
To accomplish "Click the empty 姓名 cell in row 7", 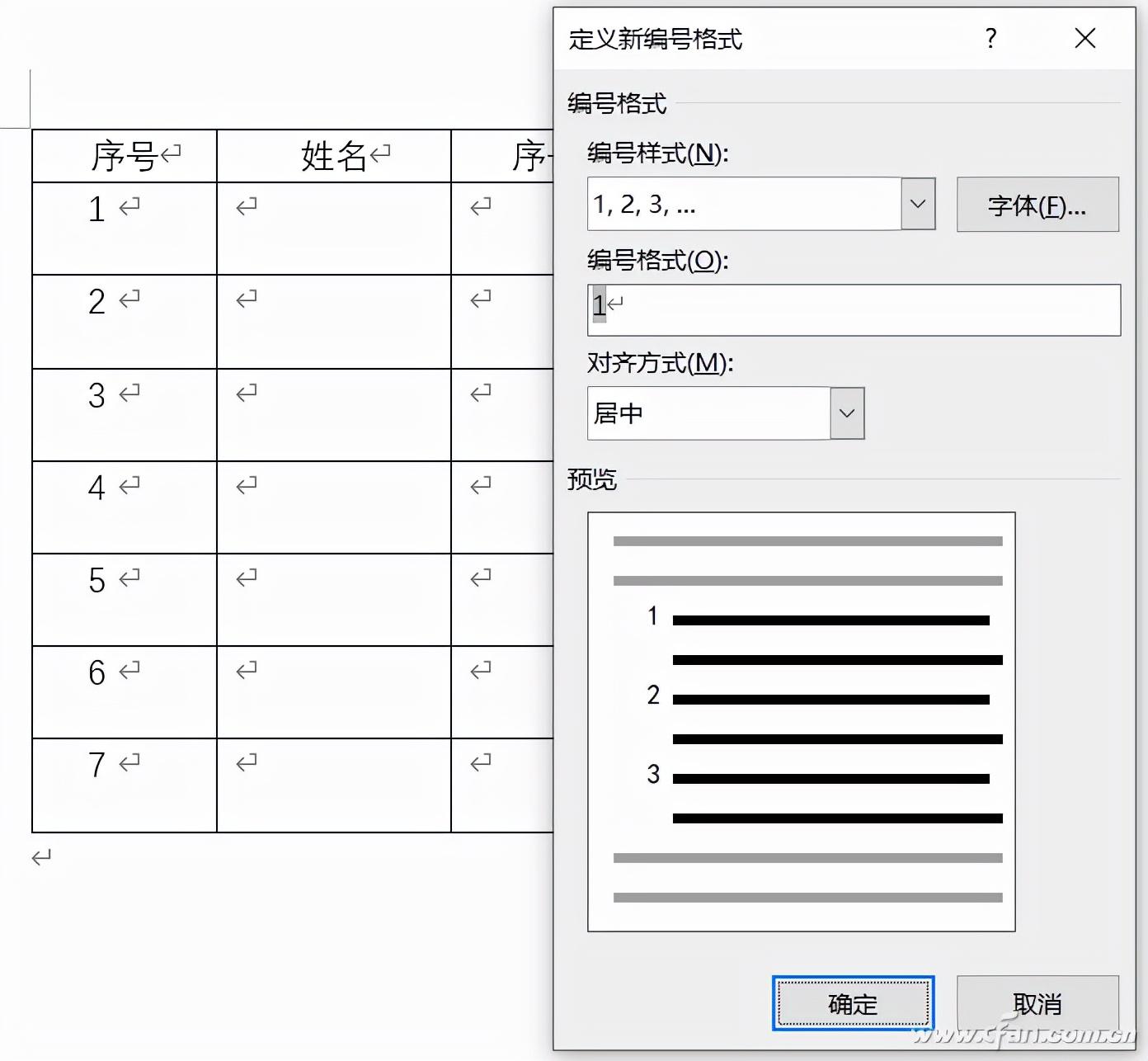I will [334, 785].
